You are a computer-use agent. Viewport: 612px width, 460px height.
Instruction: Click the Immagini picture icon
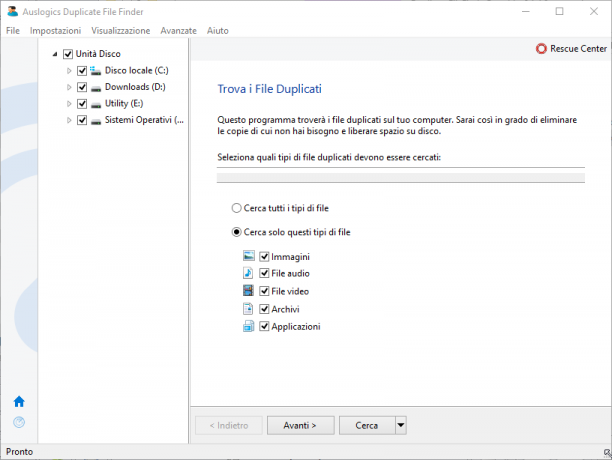tap(249, 256)
